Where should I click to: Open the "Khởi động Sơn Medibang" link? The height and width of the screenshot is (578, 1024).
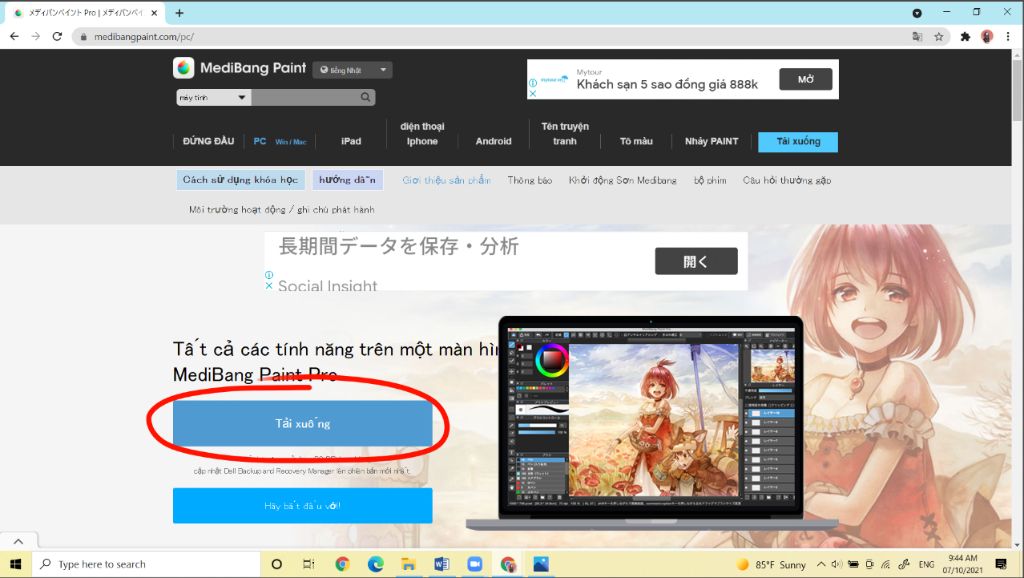pos(622,180)
